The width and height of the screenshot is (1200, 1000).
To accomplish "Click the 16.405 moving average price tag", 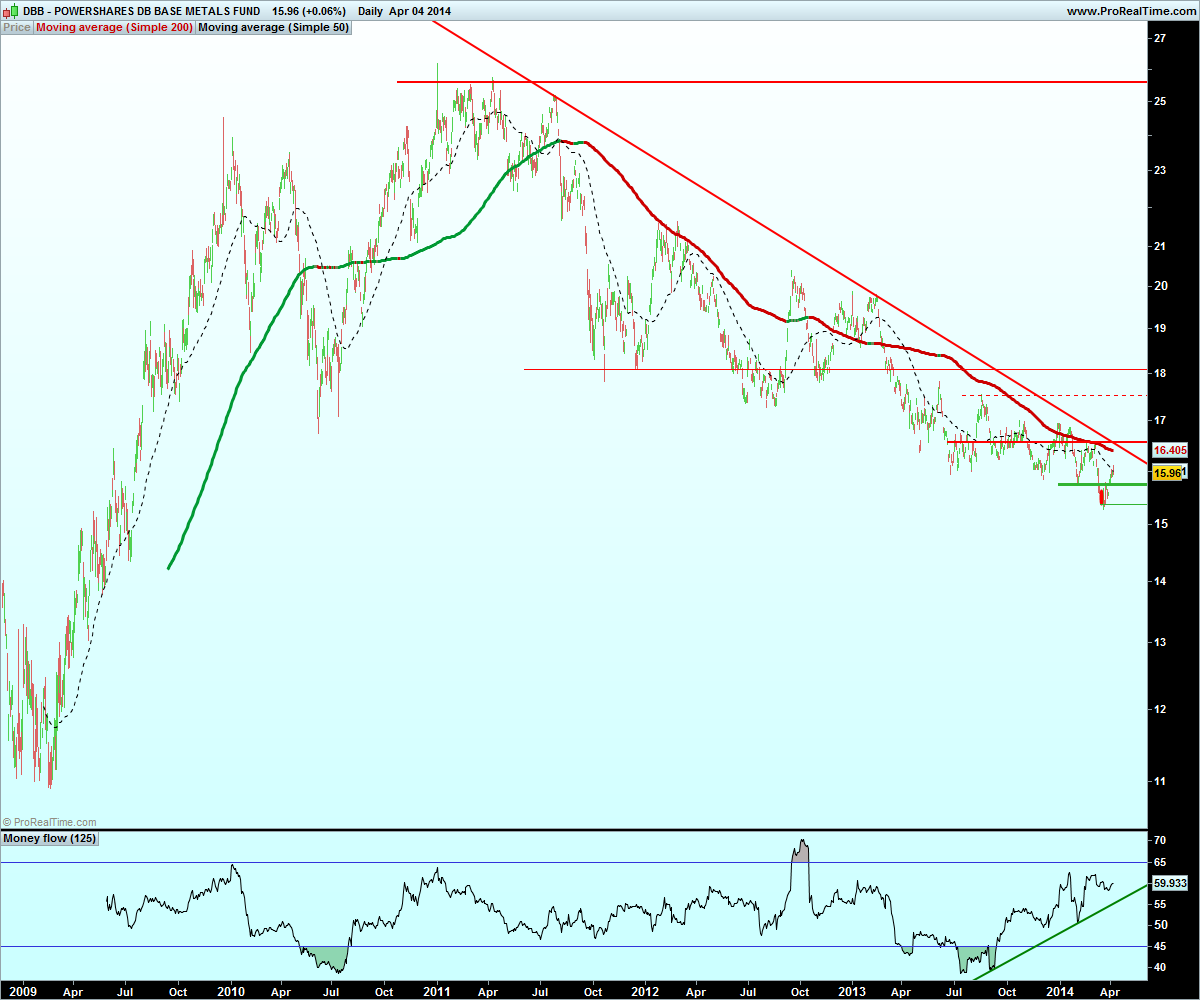I will pyautogui.click(x=1169, y=450).
